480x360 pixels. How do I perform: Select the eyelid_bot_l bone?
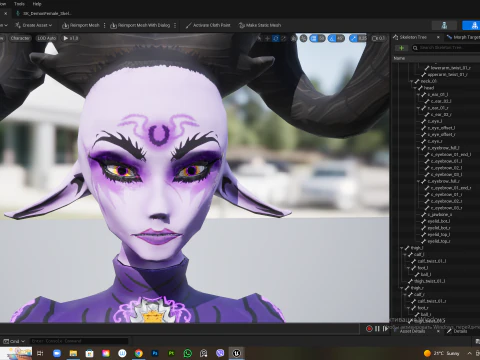[438, 221]
